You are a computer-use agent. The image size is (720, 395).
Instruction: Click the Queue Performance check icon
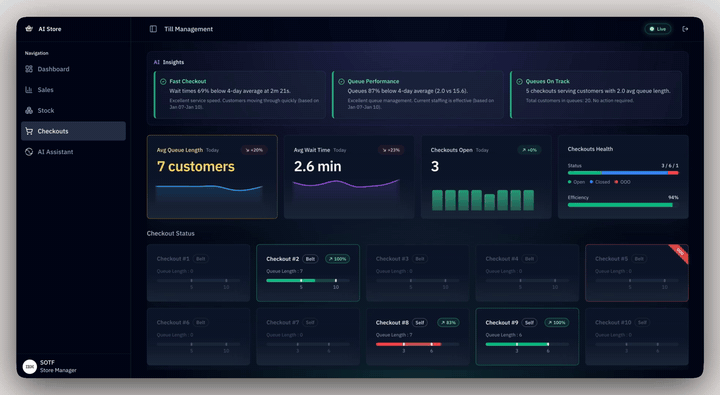click(341, 81)
